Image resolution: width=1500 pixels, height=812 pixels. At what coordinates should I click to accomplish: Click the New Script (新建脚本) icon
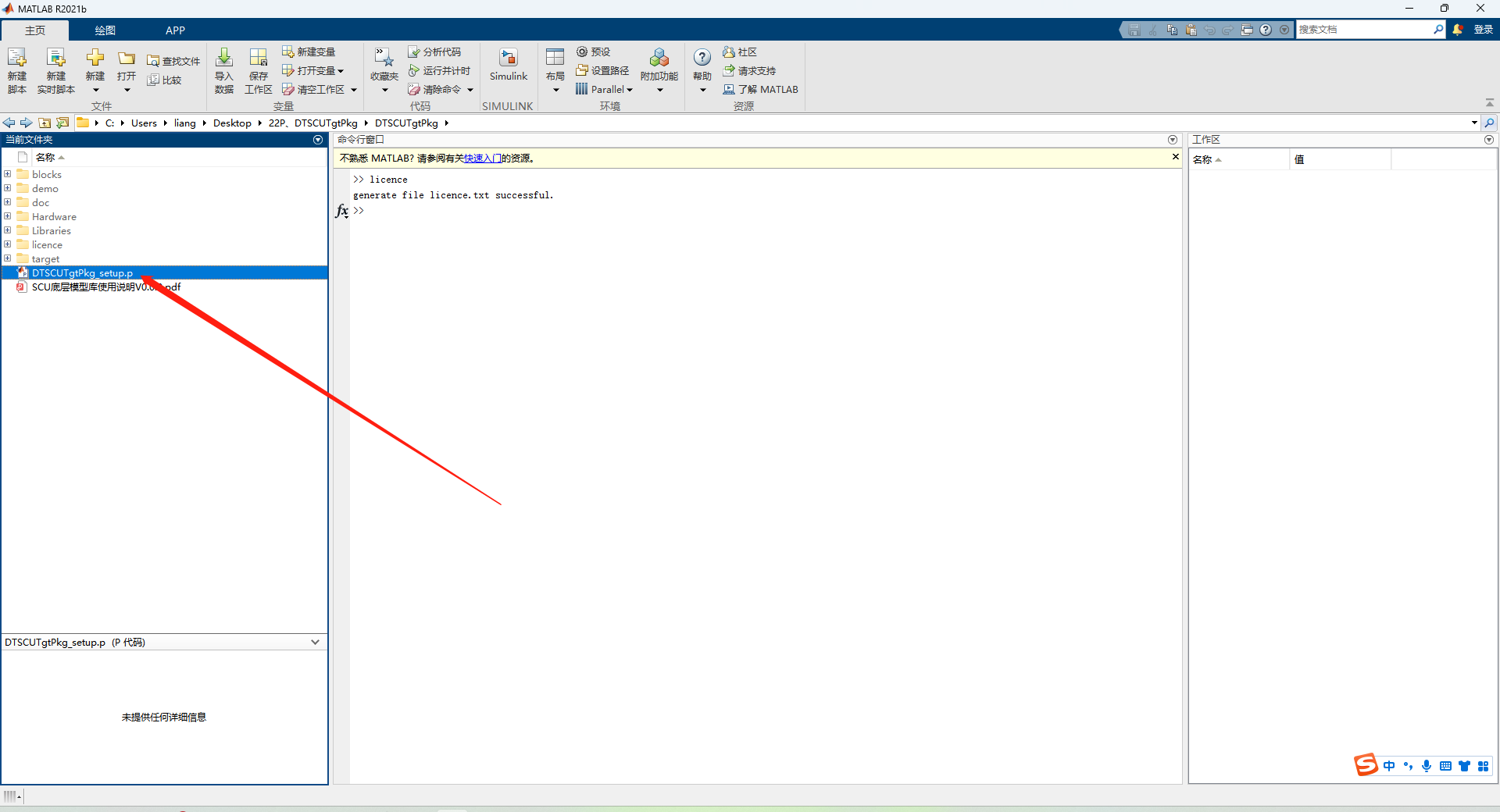coord(17,70)
